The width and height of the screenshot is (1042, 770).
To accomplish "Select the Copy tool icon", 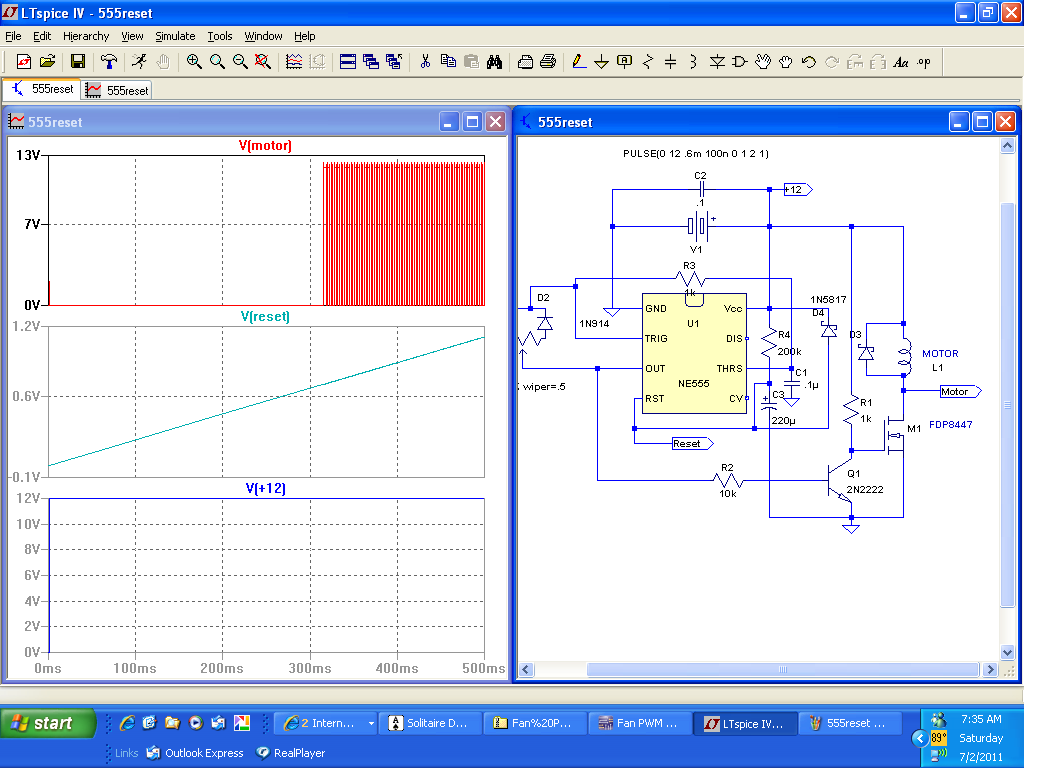I will [x=449, y=62].
